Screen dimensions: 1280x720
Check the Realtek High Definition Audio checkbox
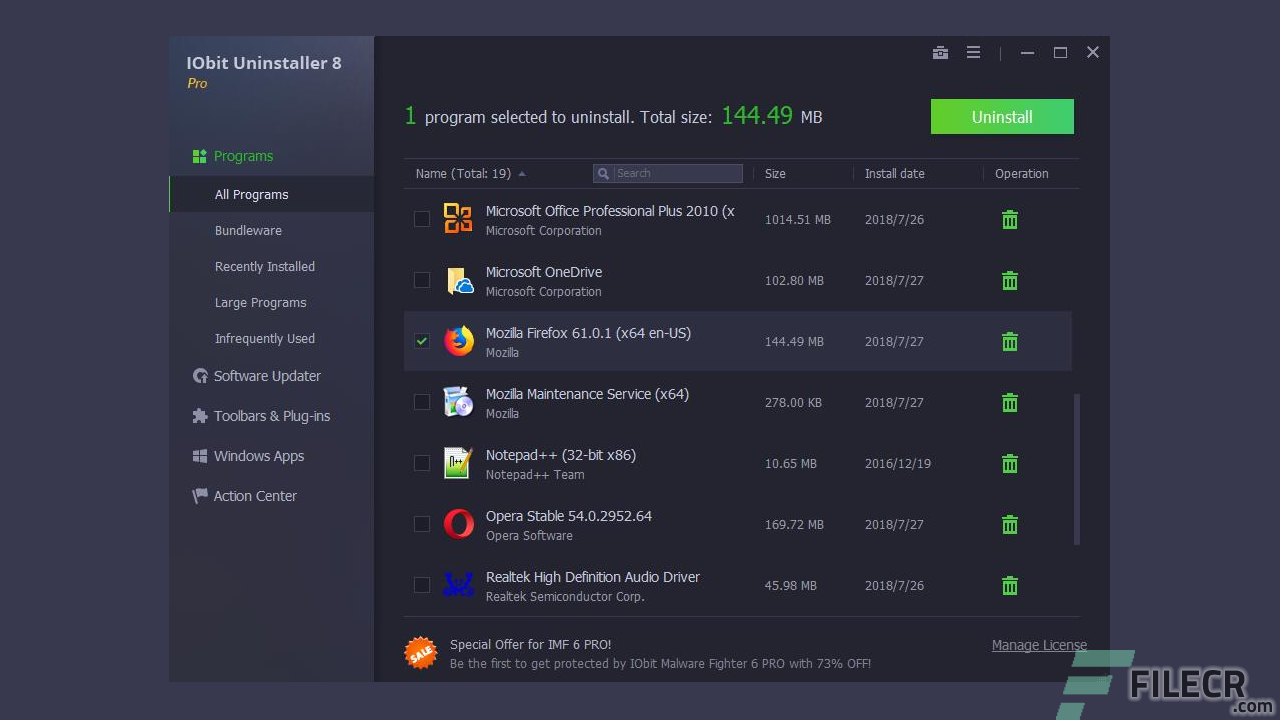pos(422,585)
